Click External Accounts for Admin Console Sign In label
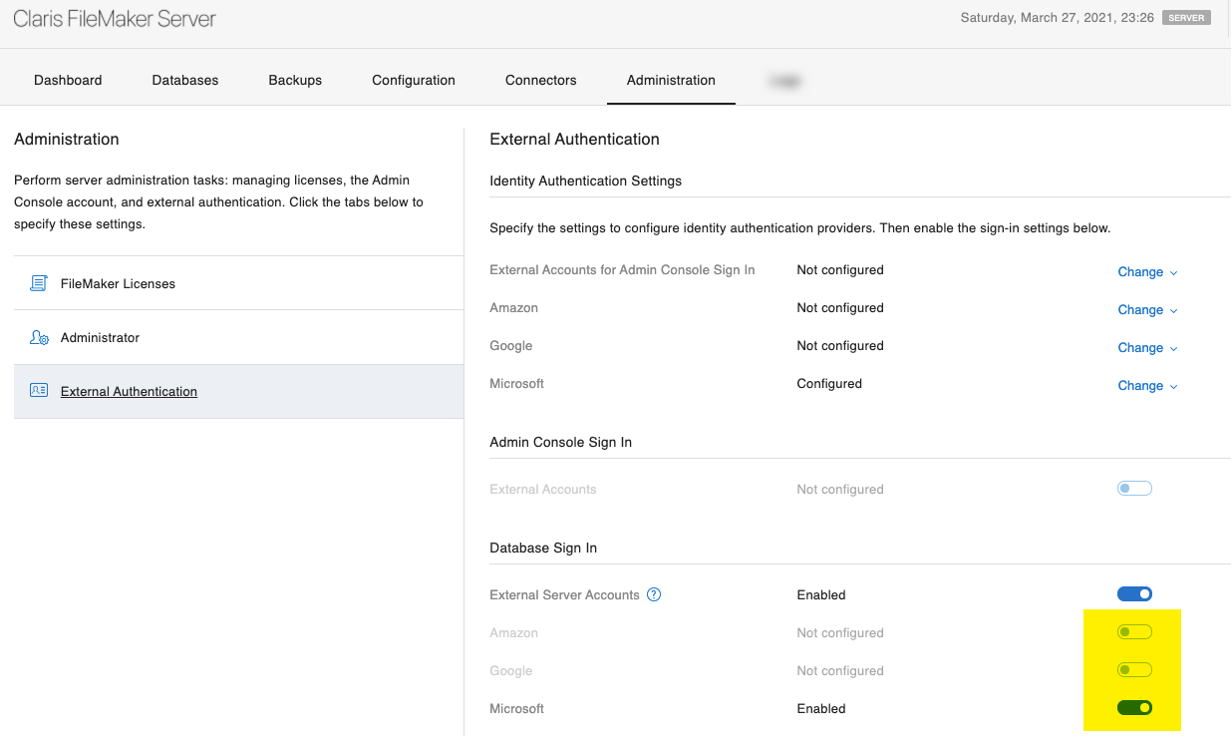 pos(622,270)
